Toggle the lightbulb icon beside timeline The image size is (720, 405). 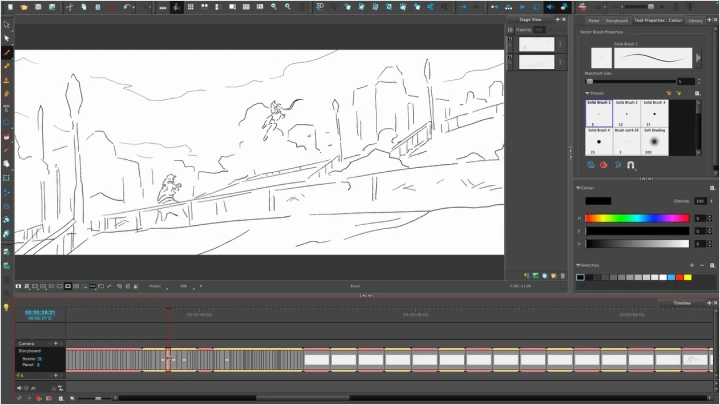pos(6,308)
